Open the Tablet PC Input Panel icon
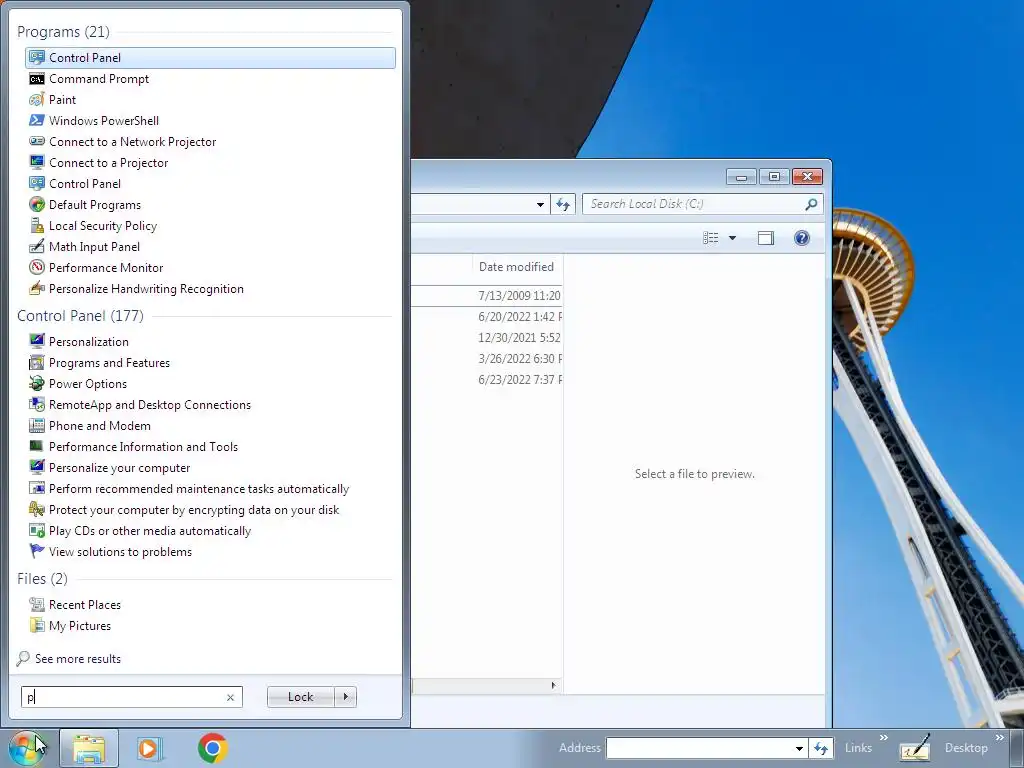1024x768 pixels. pyautogui.click(x=915, y=748)
